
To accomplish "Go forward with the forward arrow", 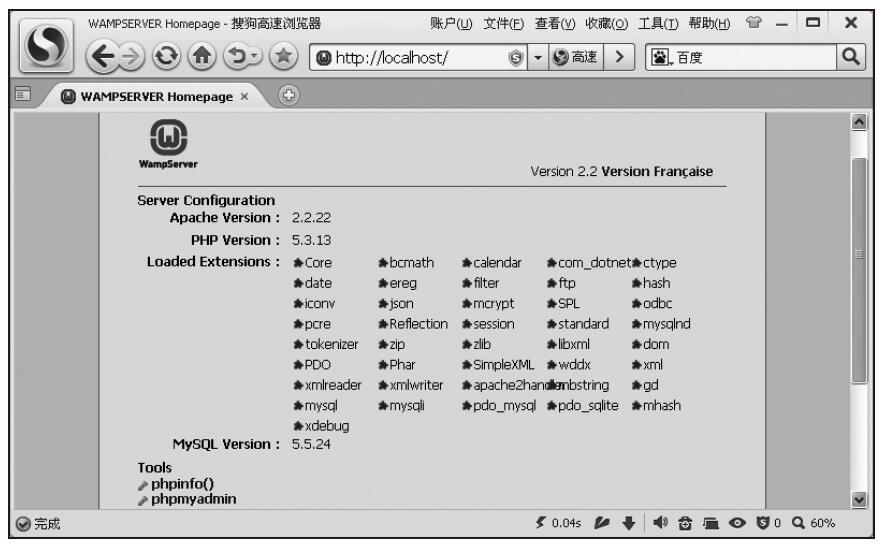I will pyautogui.click(x=131, y=56).
